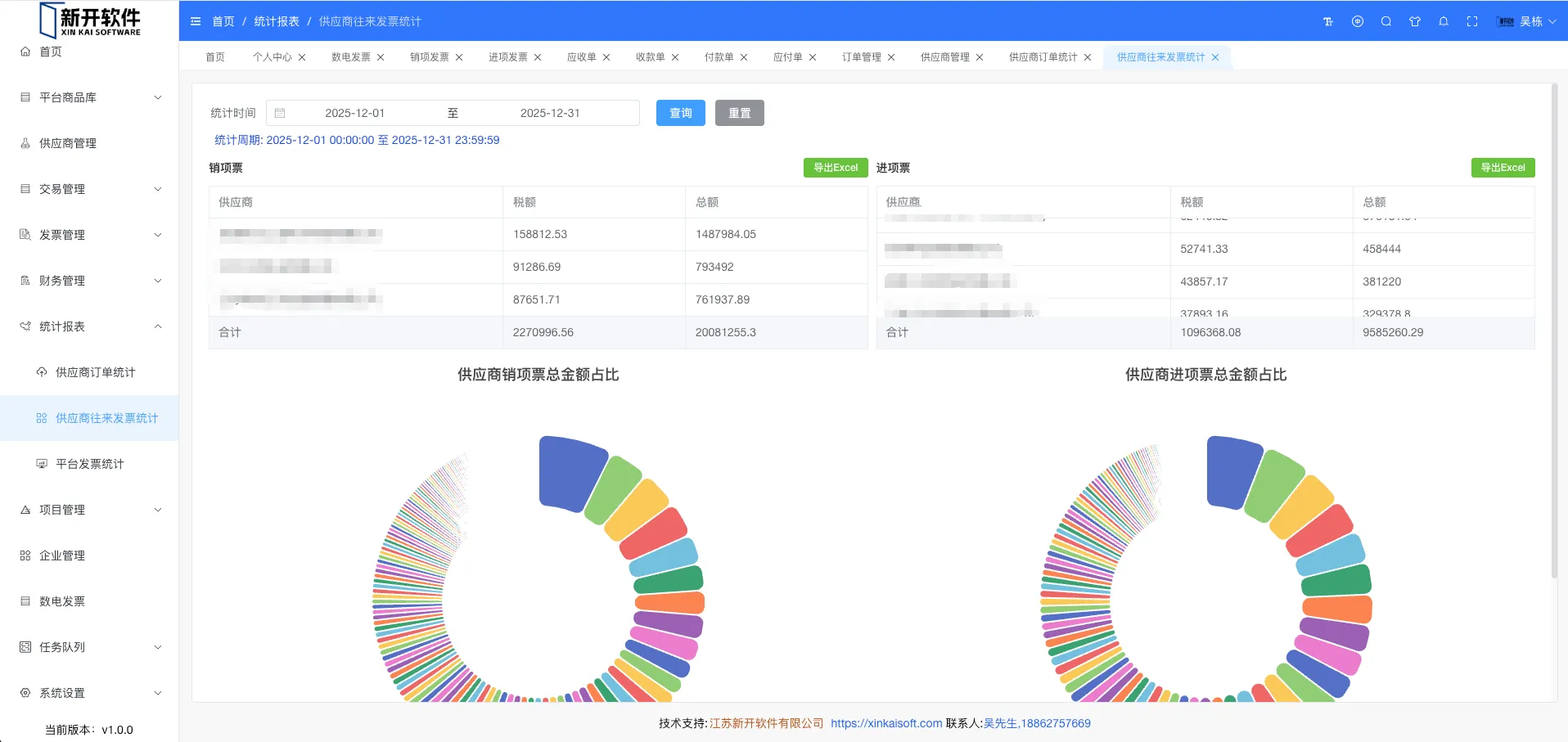Click the start date field 2025-12-01

(354, 113)
